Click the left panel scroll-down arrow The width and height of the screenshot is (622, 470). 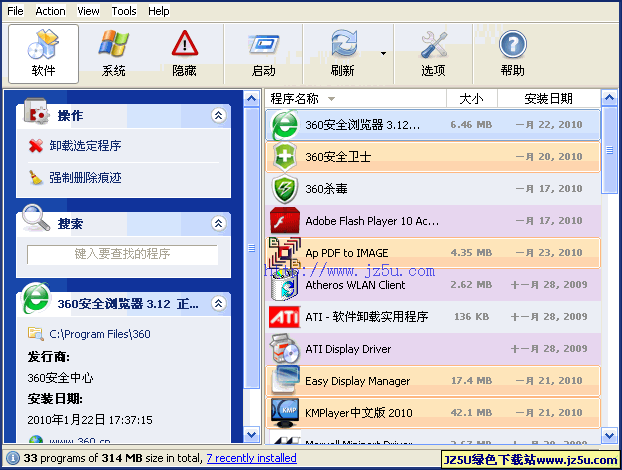coord(251,435)
